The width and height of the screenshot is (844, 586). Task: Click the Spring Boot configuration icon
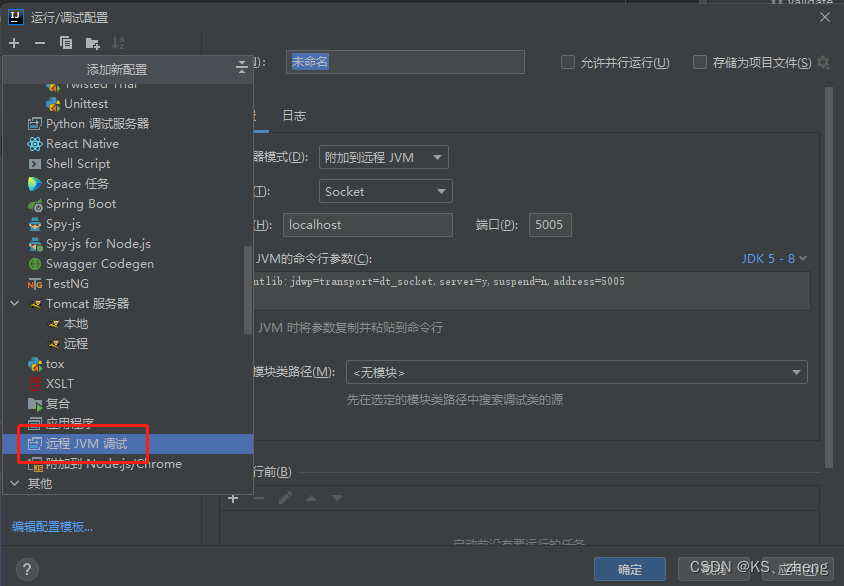(x=33, y=203)
